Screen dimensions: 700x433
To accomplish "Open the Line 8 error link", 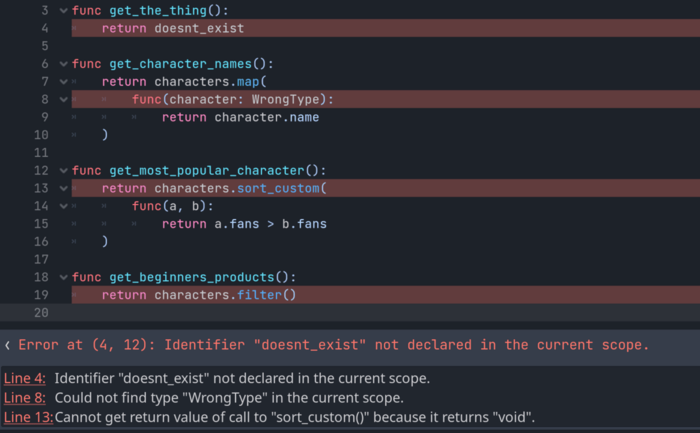I will (25, 397).
